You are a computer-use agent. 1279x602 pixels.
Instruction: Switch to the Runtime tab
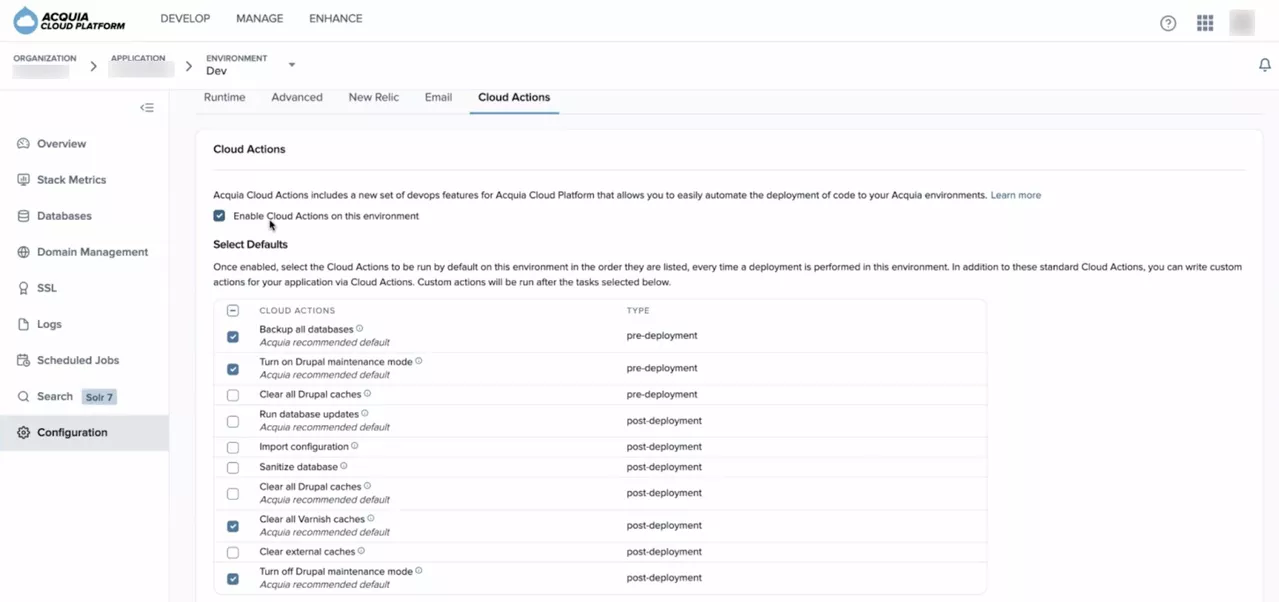224,97
